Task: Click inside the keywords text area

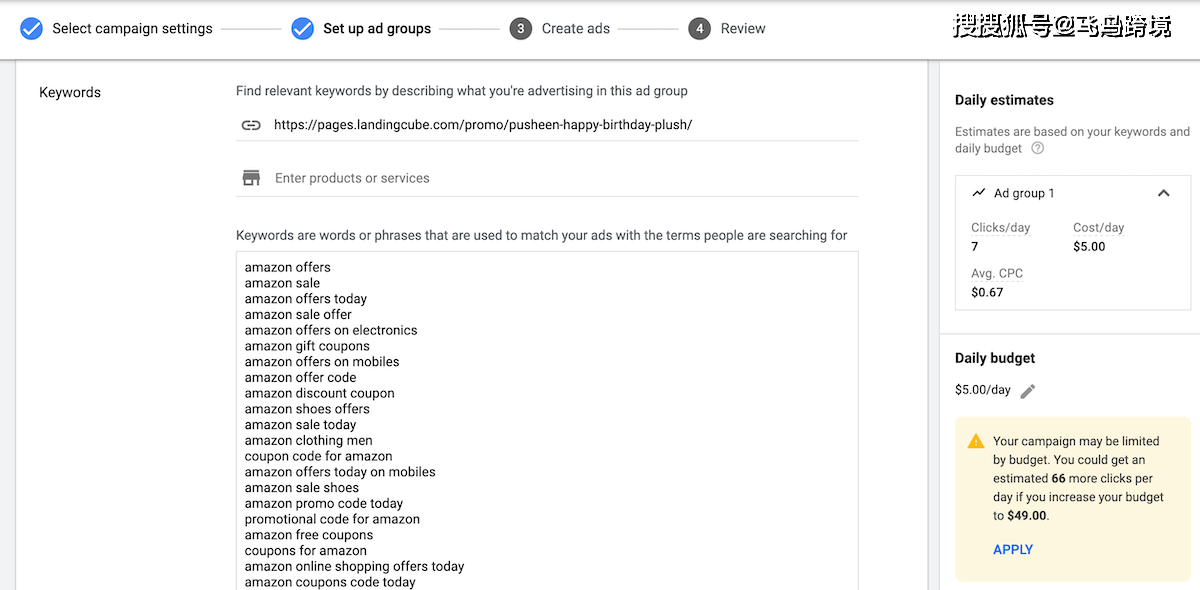Action: coord(547,420)
